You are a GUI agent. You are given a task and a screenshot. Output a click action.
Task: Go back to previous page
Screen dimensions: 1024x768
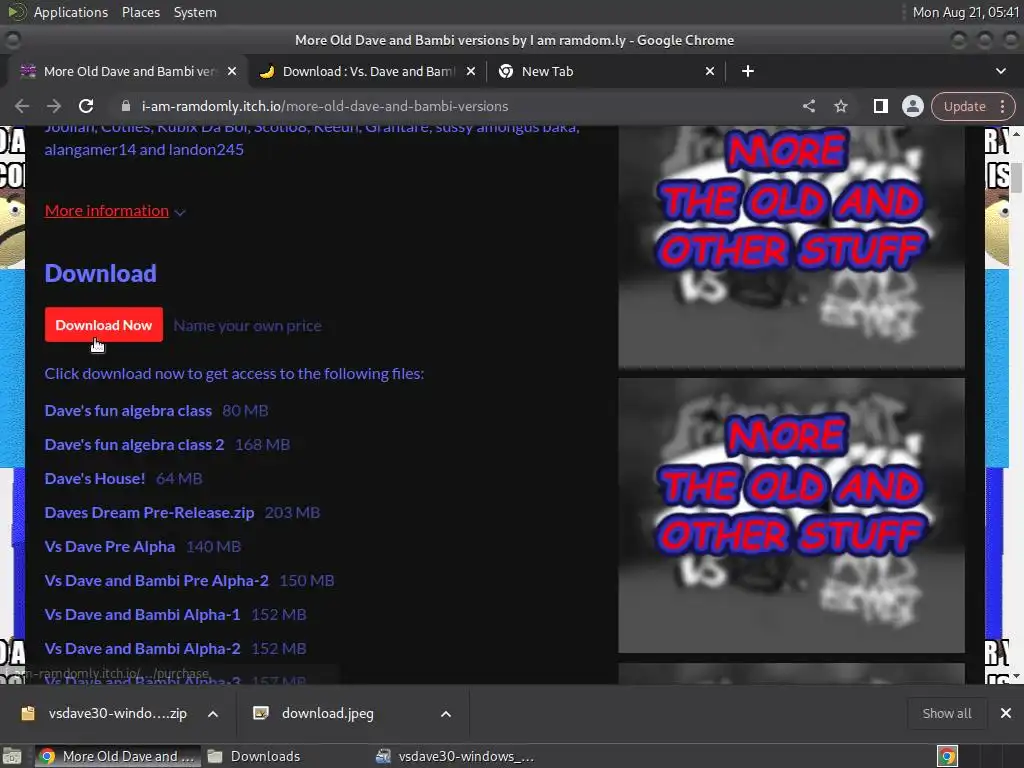(22, 106)
